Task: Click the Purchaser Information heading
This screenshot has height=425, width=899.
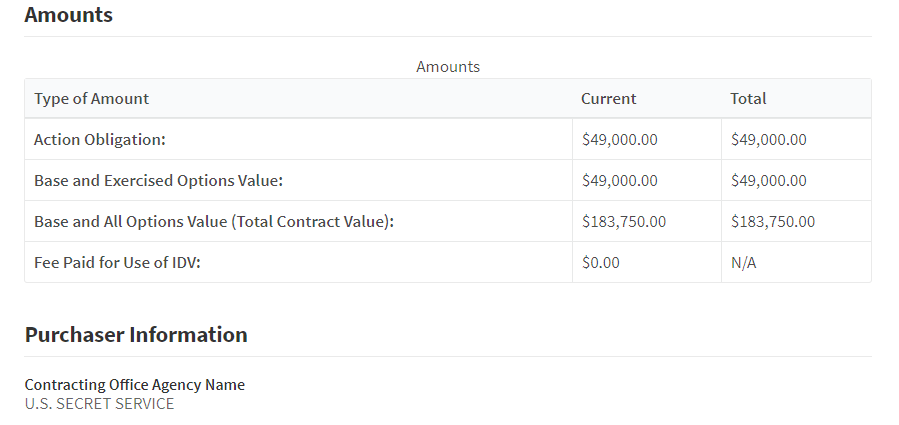Action: 136,335
